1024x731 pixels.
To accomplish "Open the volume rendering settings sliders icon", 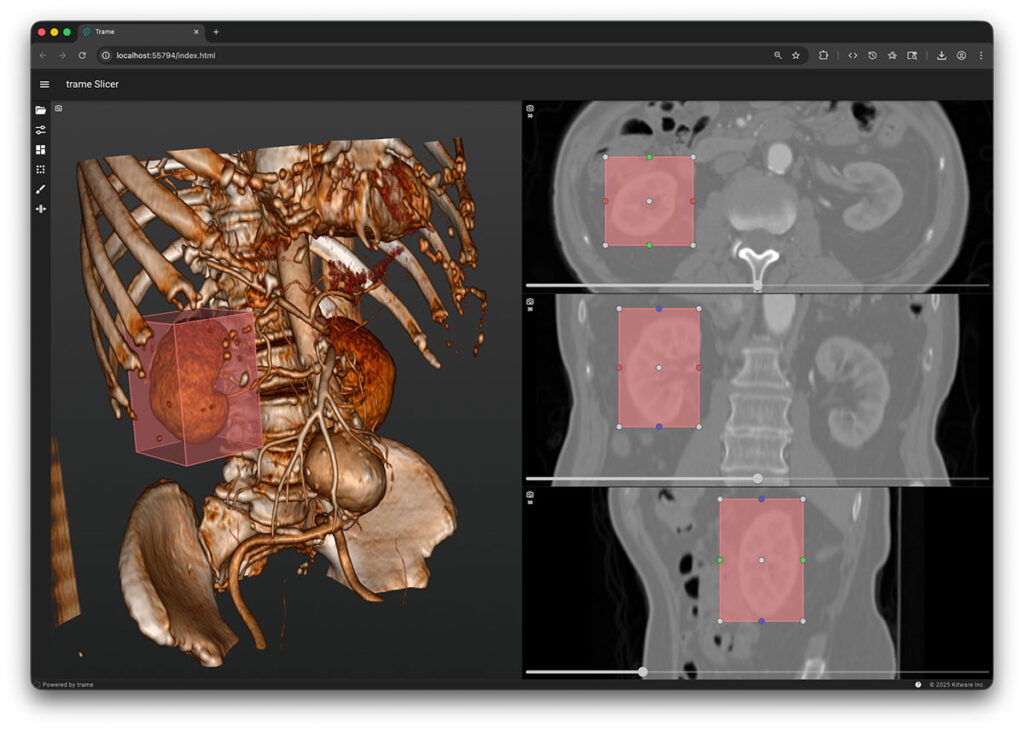I will pos(40,130).
